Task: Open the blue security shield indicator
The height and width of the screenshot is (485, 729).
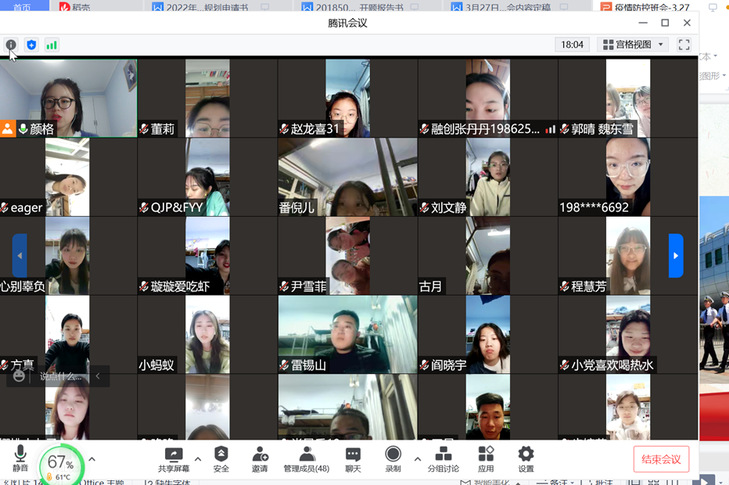Action: [x=31, y=45]
